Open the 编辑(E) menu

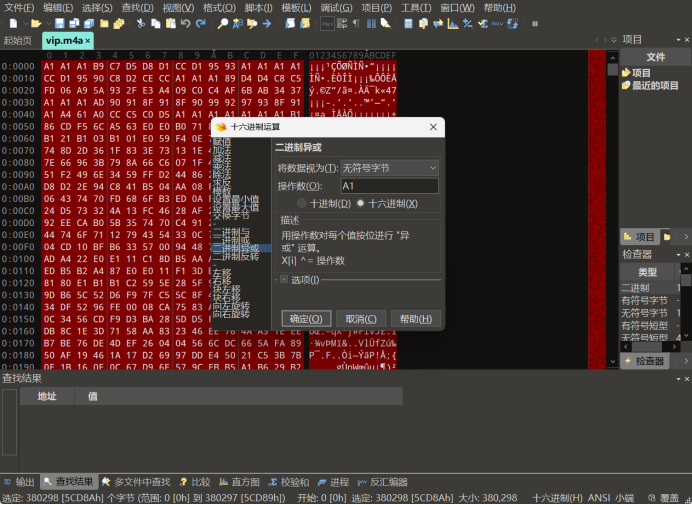58,8
